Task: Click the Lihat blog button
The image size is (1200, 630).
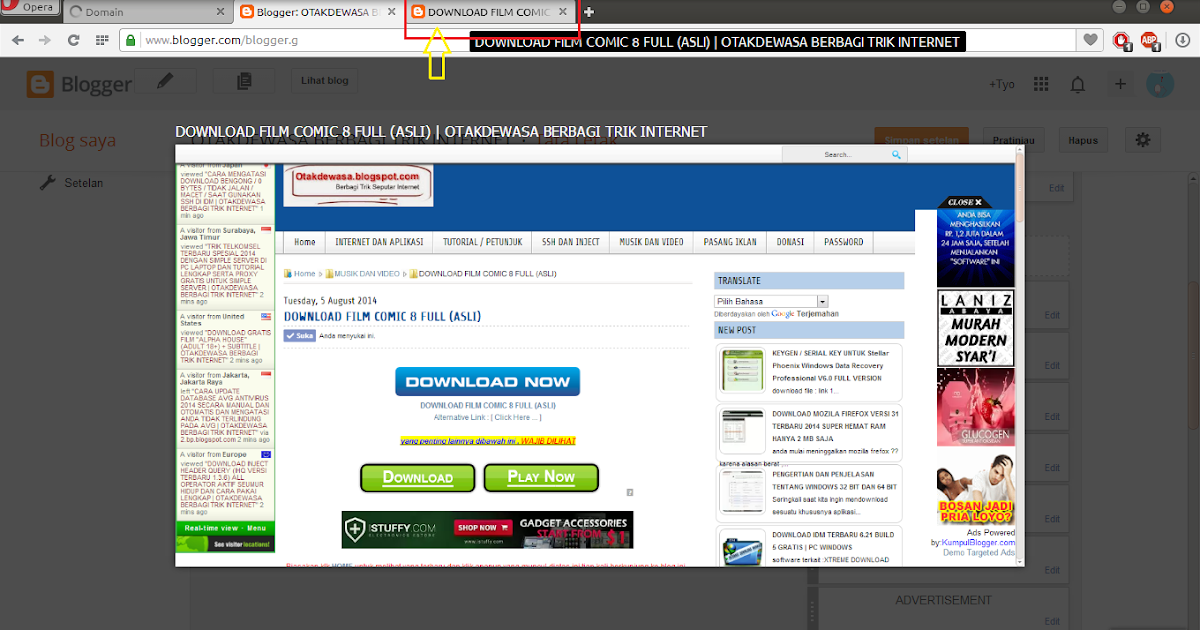Action: click(324, 82)
